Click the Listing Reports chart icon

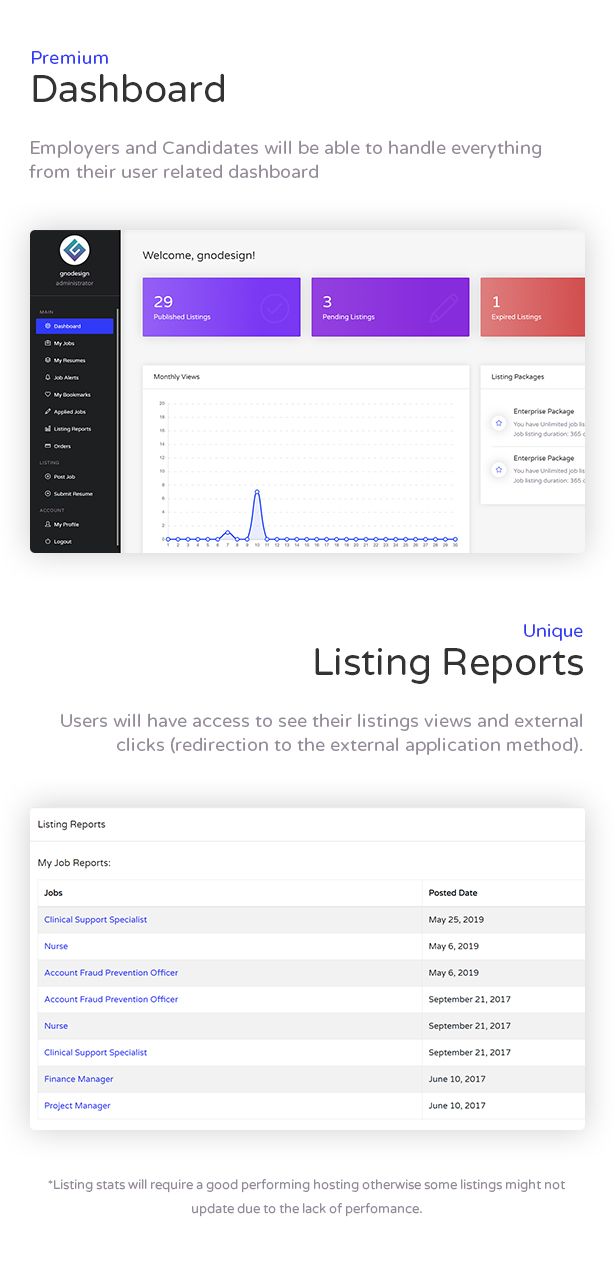[47, 429]
